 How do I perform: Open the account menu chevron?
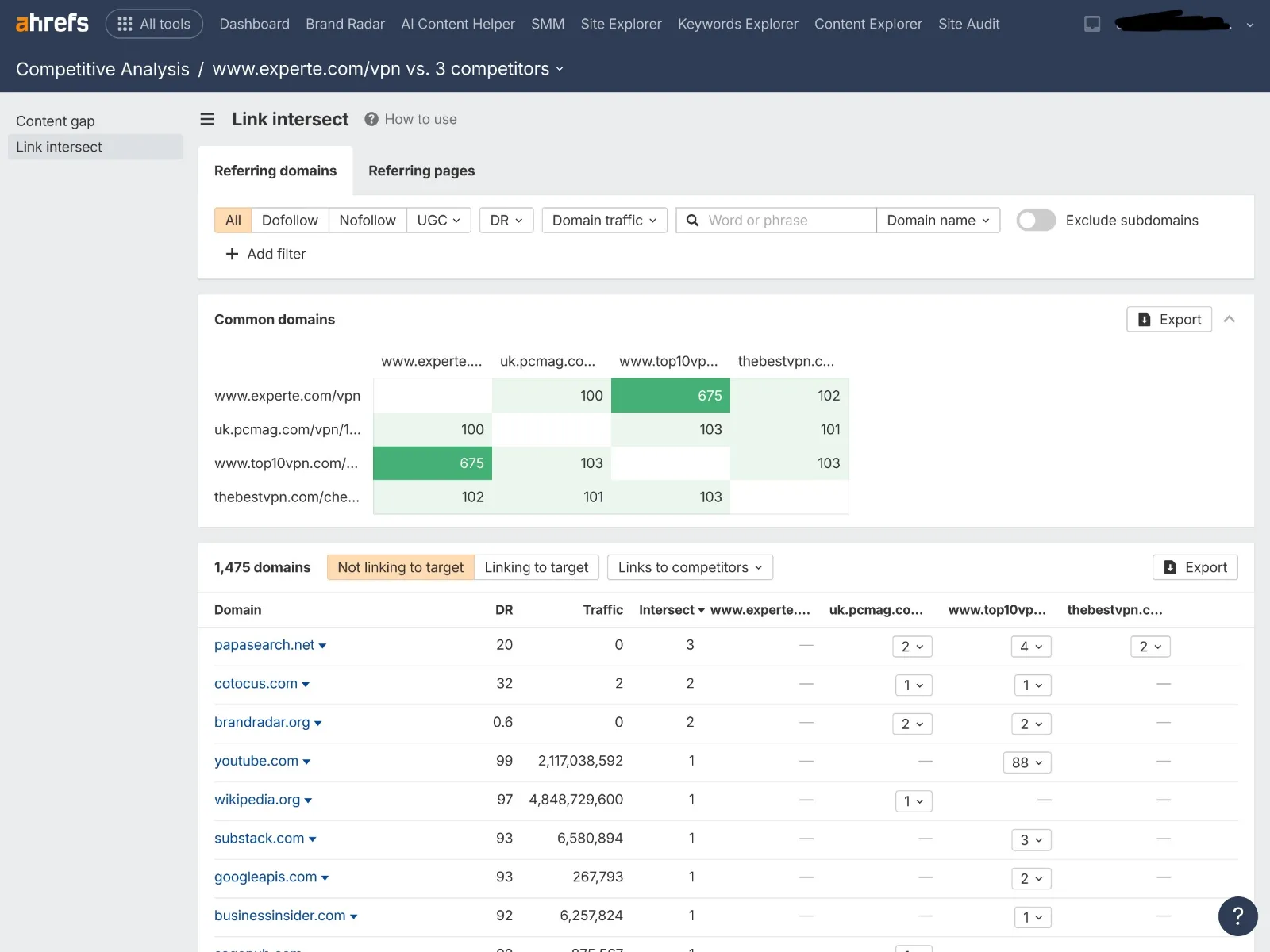1250,25
